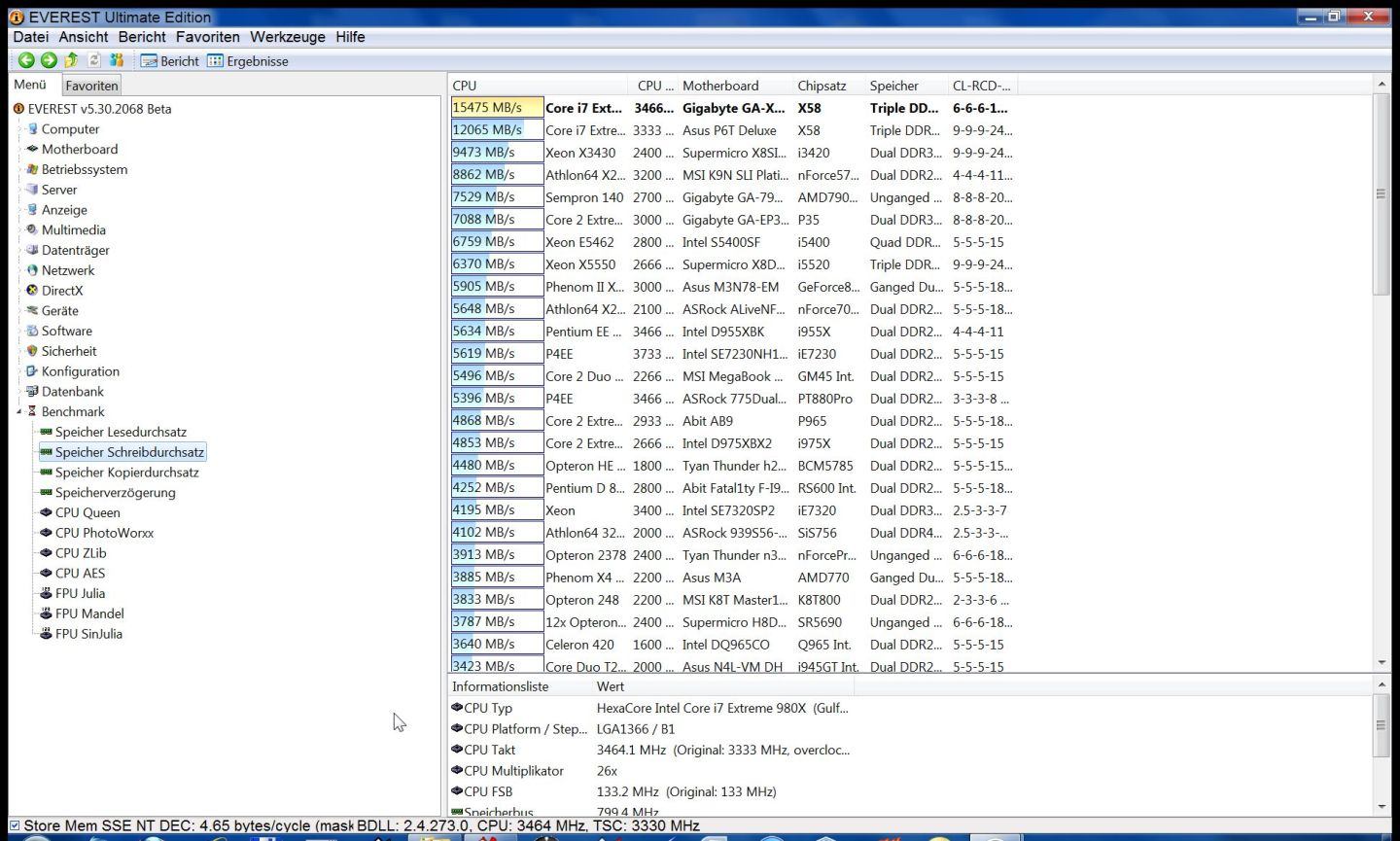The image size is (1400, 841).
Task: Click the CPU PhotoWorxx chip icon
Action: click(46, 533)
